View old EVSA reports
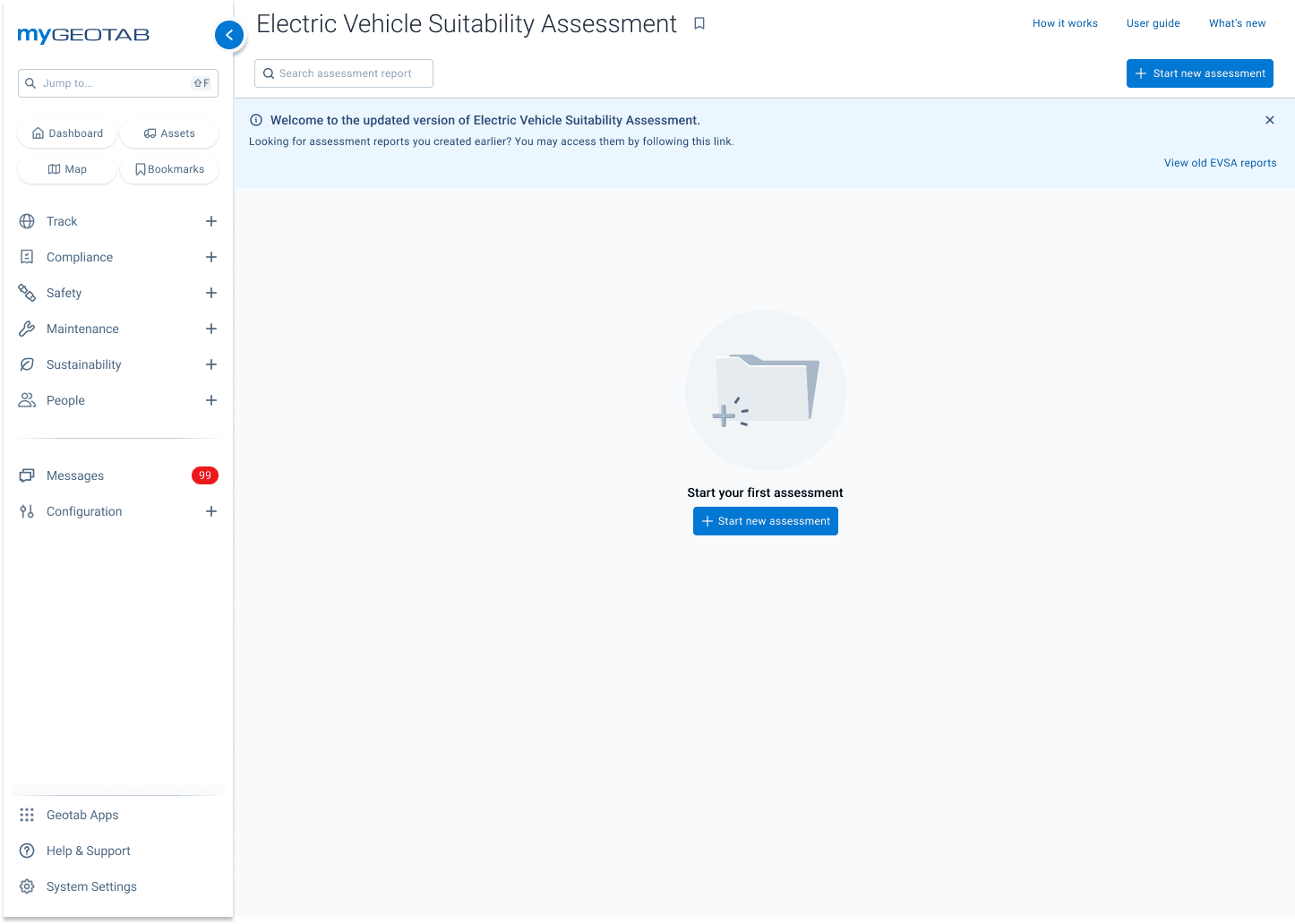The width and height of the screenshot is (1295, 924). pyautogui.click(x=1220, y=162)
